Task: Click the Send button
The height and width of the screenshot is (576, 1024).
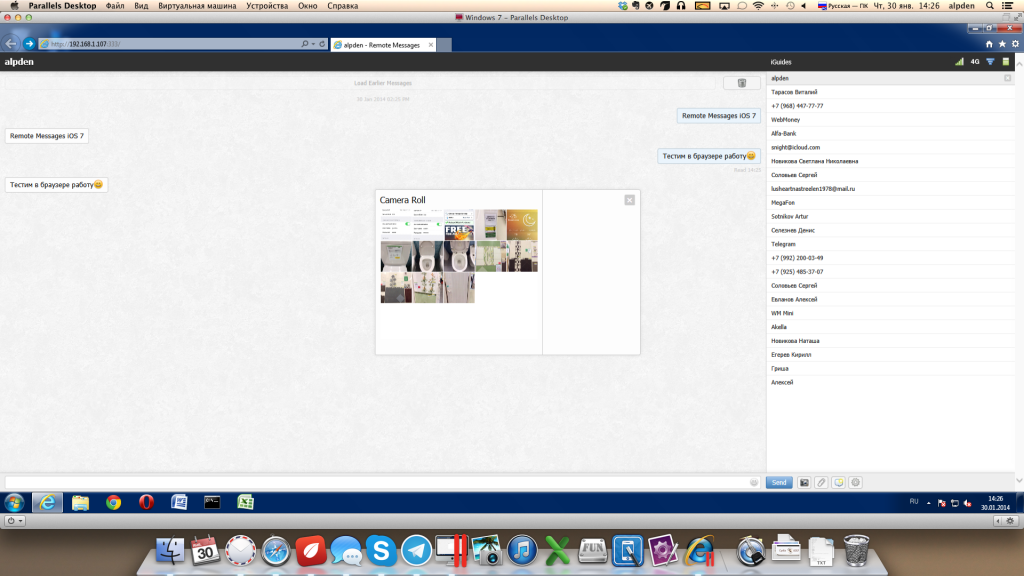Action: pyautogui.click(x=779, y=483)
